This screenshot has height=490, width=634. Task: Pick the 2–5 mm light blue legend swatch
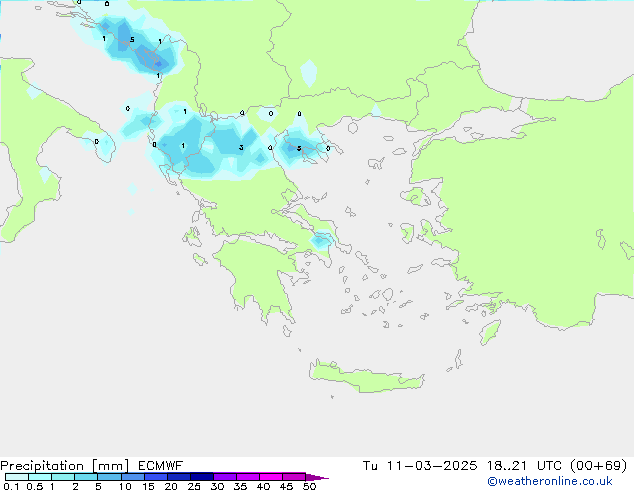tap(86, 477)
